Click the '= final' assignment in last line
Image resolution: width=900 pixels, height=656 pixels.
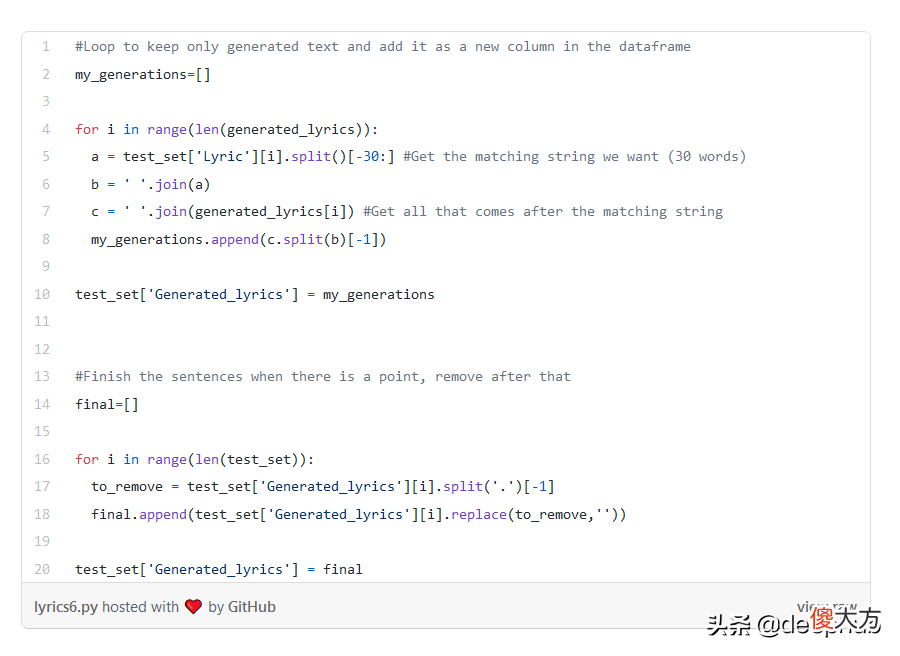coord(335,569)
